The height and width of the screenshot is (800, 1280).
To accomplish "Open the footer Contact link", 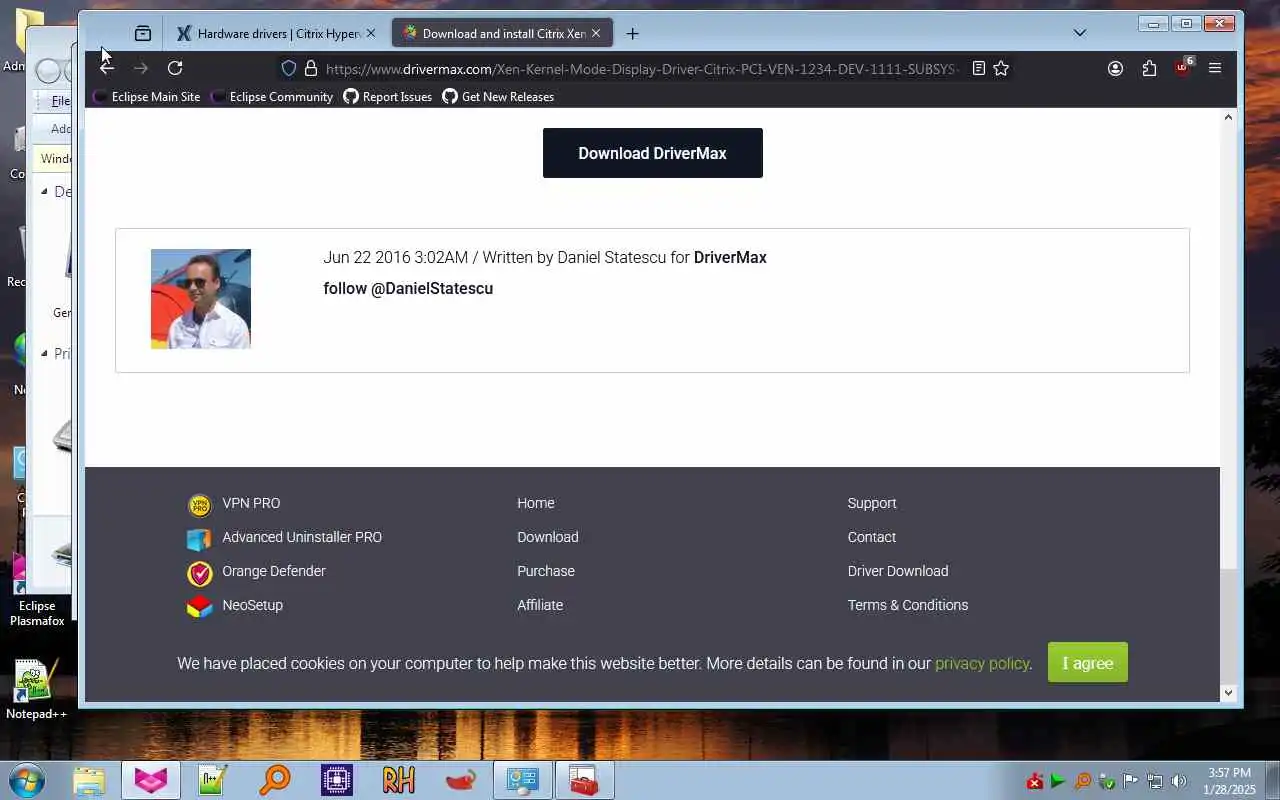I will (x=872, y=537).
